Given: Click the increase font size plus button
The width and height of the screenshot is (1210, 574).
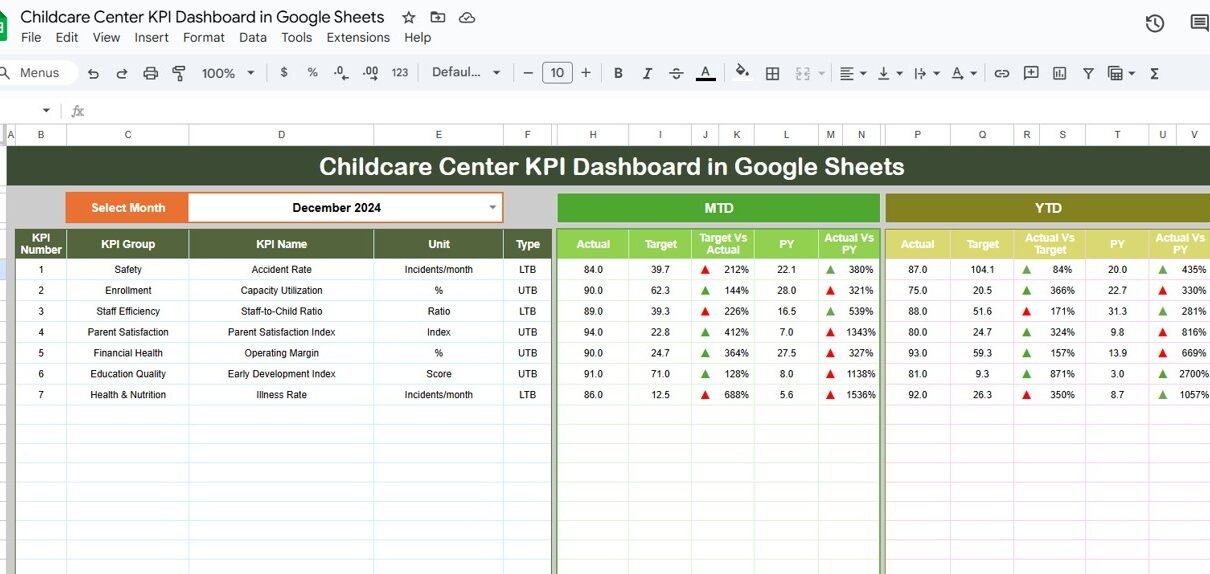Looking at the screenshot, I should 586,73.
